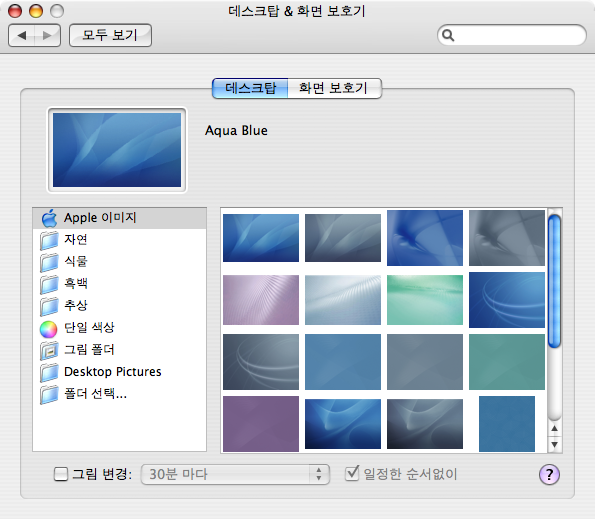Viewport: 595px width, 519px height.
Task: Click the 폴더 선택... folder icon
Action: coord(49,394)
